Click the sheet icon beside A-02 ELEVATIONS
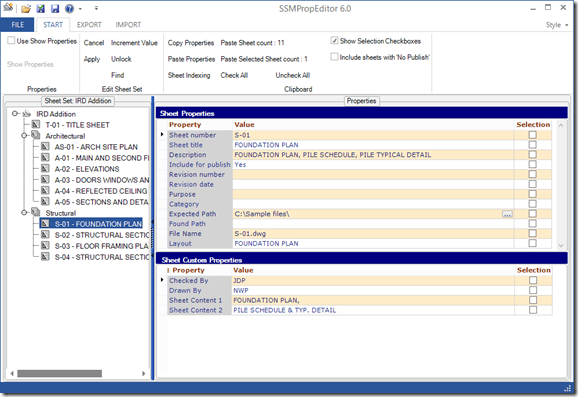578x397 pixels. [x=45, y=169]
